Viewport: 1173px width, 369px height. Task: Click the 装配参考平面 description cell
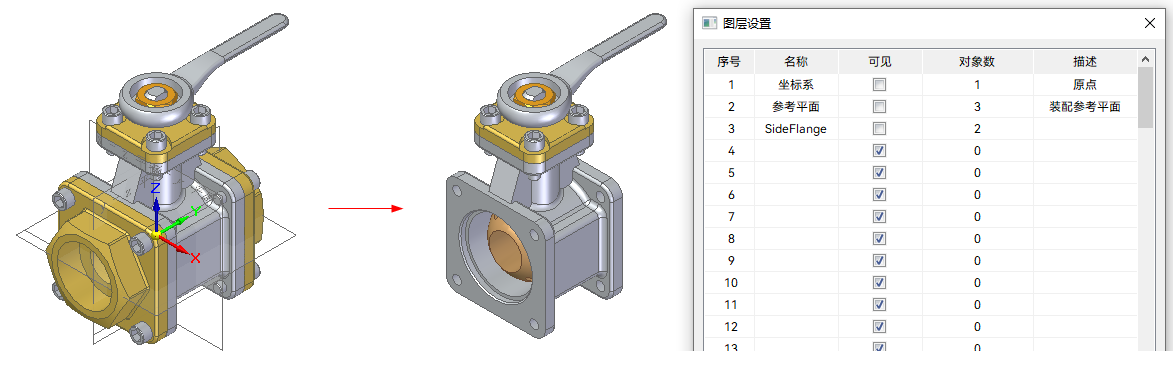pyautogui.click(x=1085, y=107)
